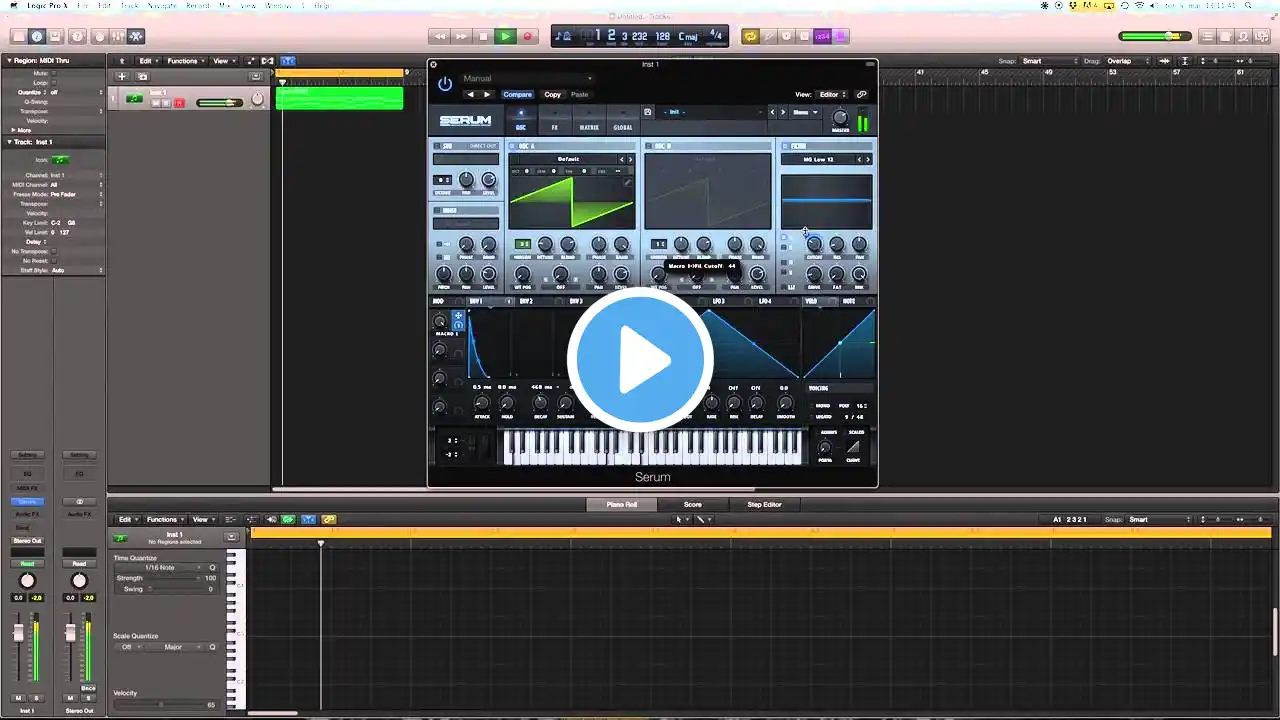Click the Piano Roll editor tab
The image size is (1280, 720).
(622, 505)
